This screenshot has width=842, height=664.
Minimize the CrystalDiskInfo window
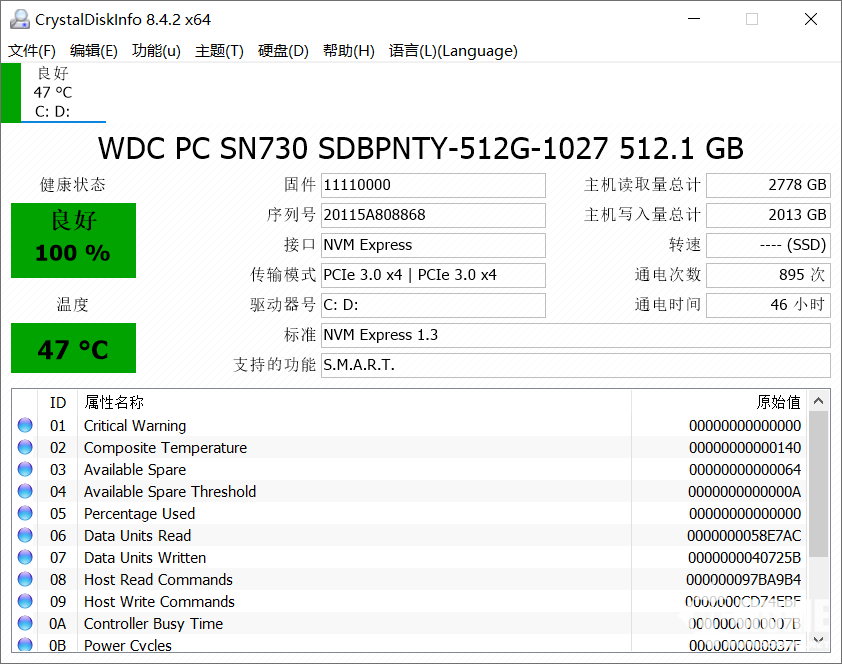[694, 19]
